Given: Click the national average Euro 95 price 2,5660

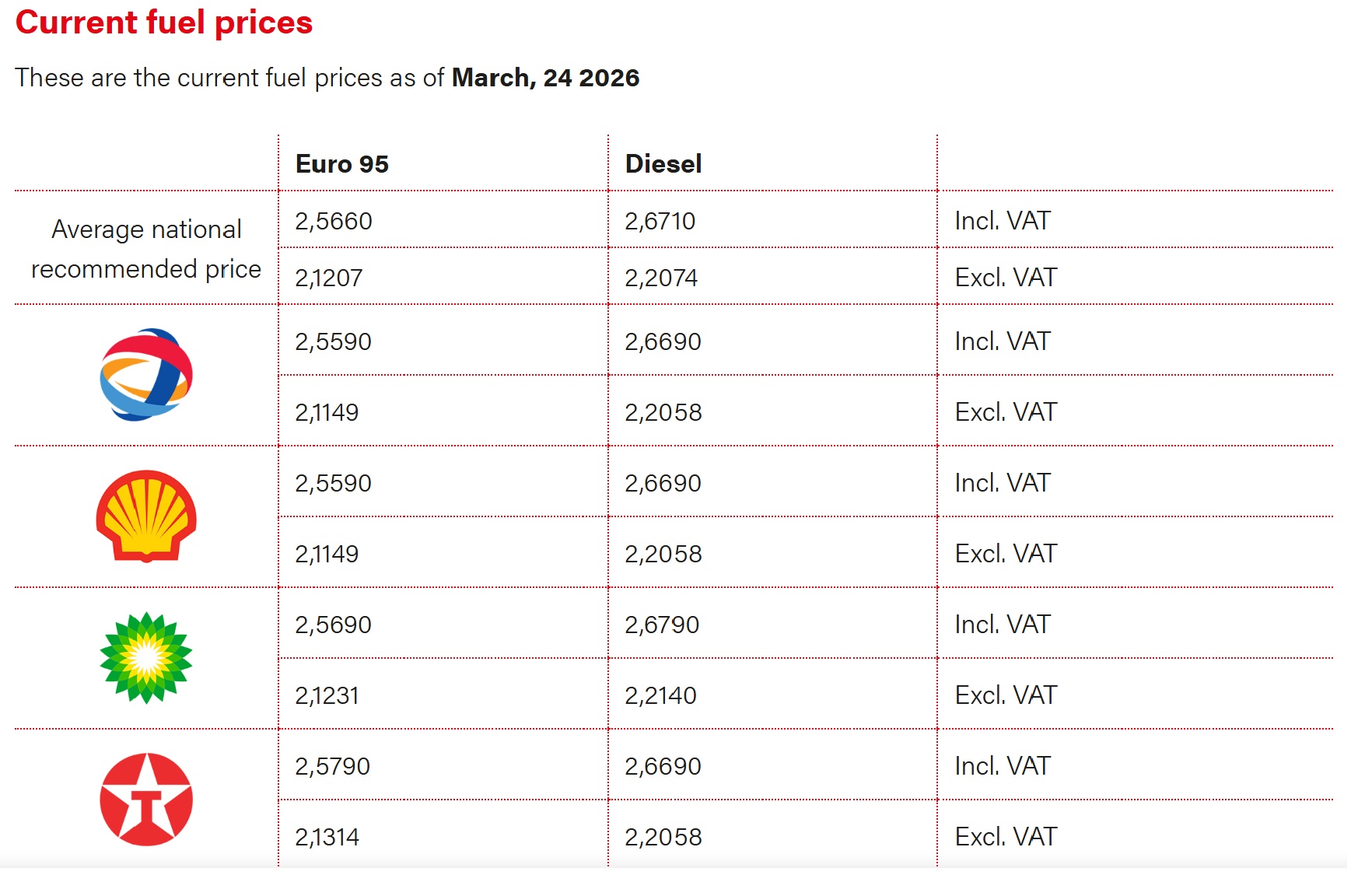Looking at the screenshot, I should 334,221.
